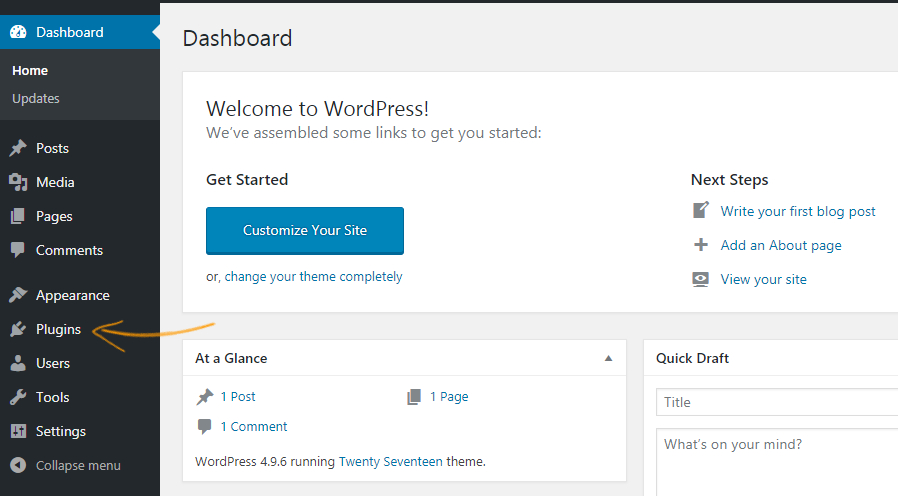Click the Quick Draft Title input field

point(776,402)
